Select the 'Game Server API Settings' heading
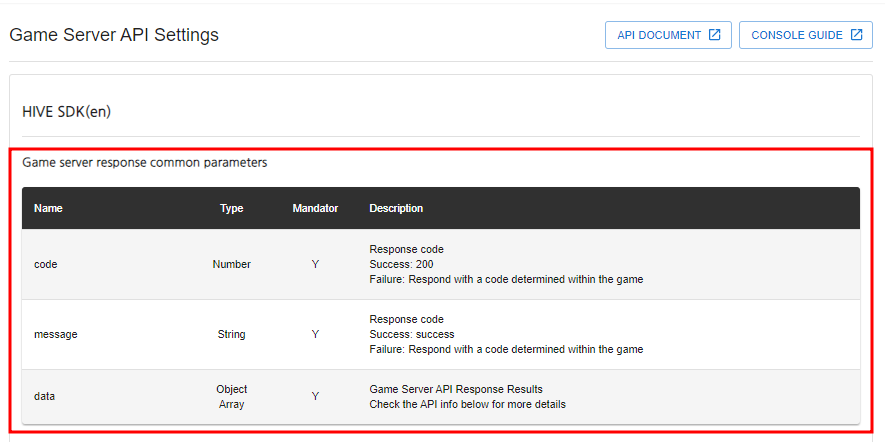The height and width of the screenshot is (442, 885). pyautogui.click(x=114, y=35)
